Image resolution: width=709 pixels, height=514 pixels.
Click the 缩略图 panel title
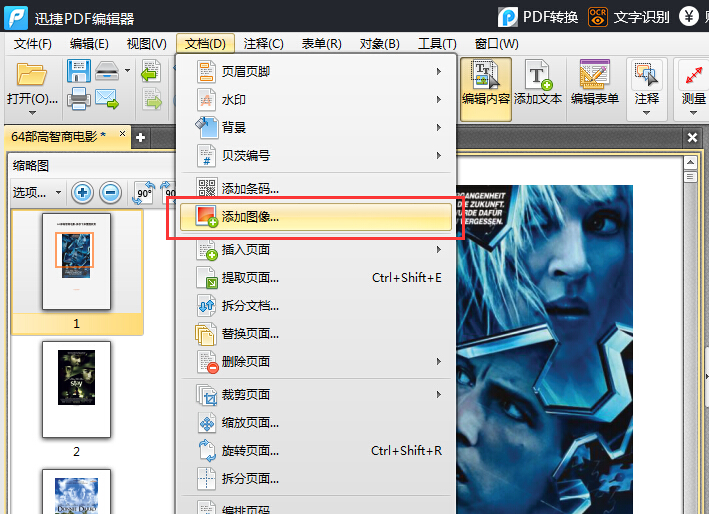coord(30,166)
